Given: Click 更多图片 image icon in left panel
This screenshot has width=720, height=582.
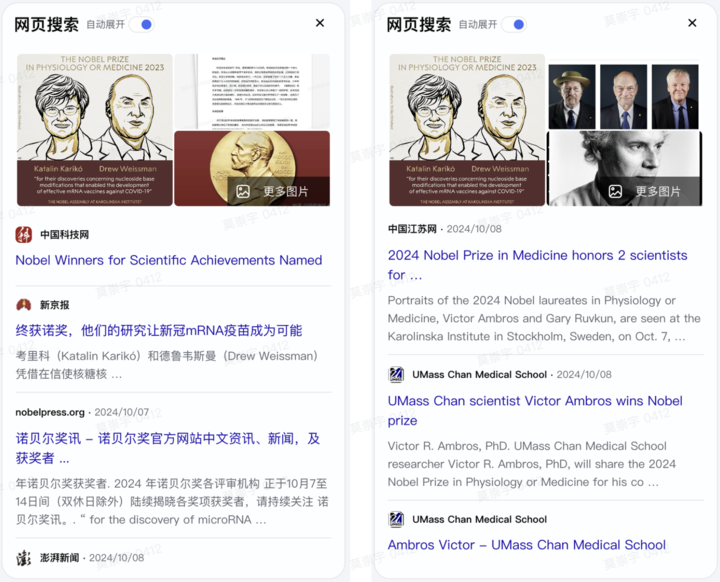Looking at the screenshot, I should click(243, 192).
